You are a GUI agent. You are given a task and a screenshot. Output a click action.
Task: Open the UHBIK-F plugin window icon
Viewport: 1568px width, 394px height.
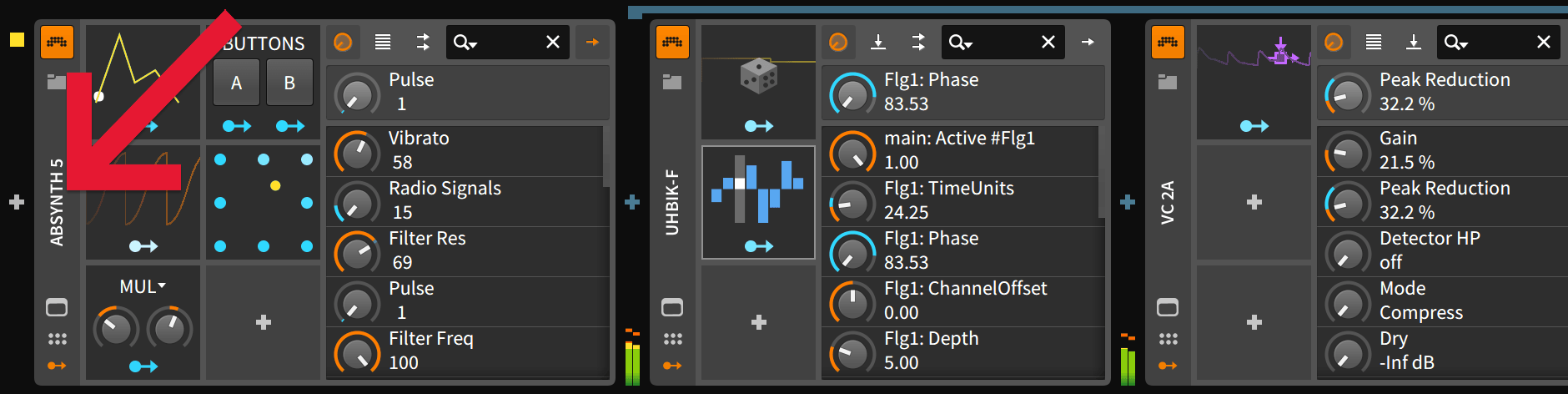pos(672,307)
